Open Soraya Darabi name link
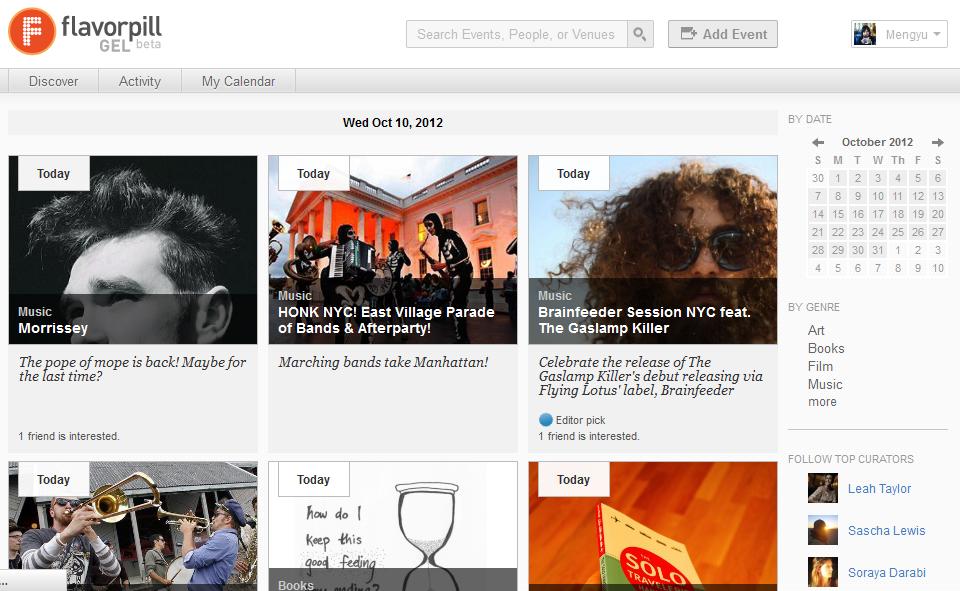The image size is (960, 591). coord(887,572)
